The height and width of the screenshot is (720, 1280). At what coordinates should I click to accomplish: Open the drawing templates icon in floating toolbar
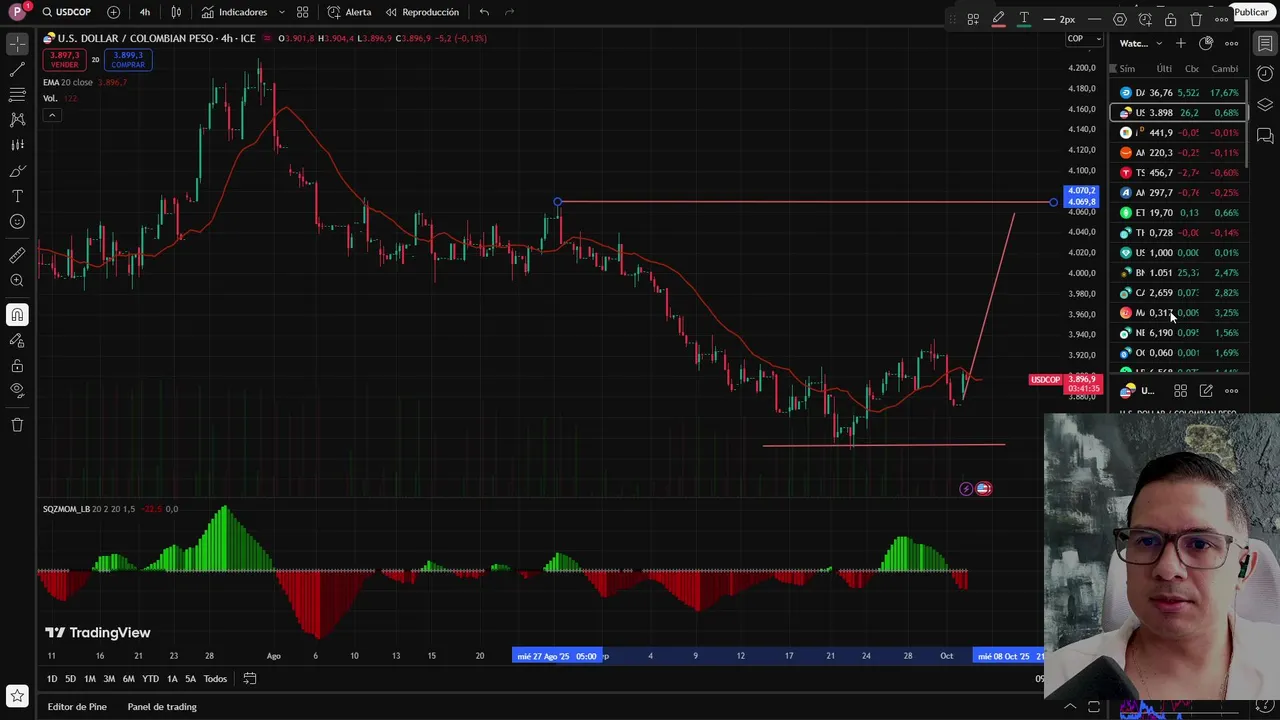click(x=973, y=19)
